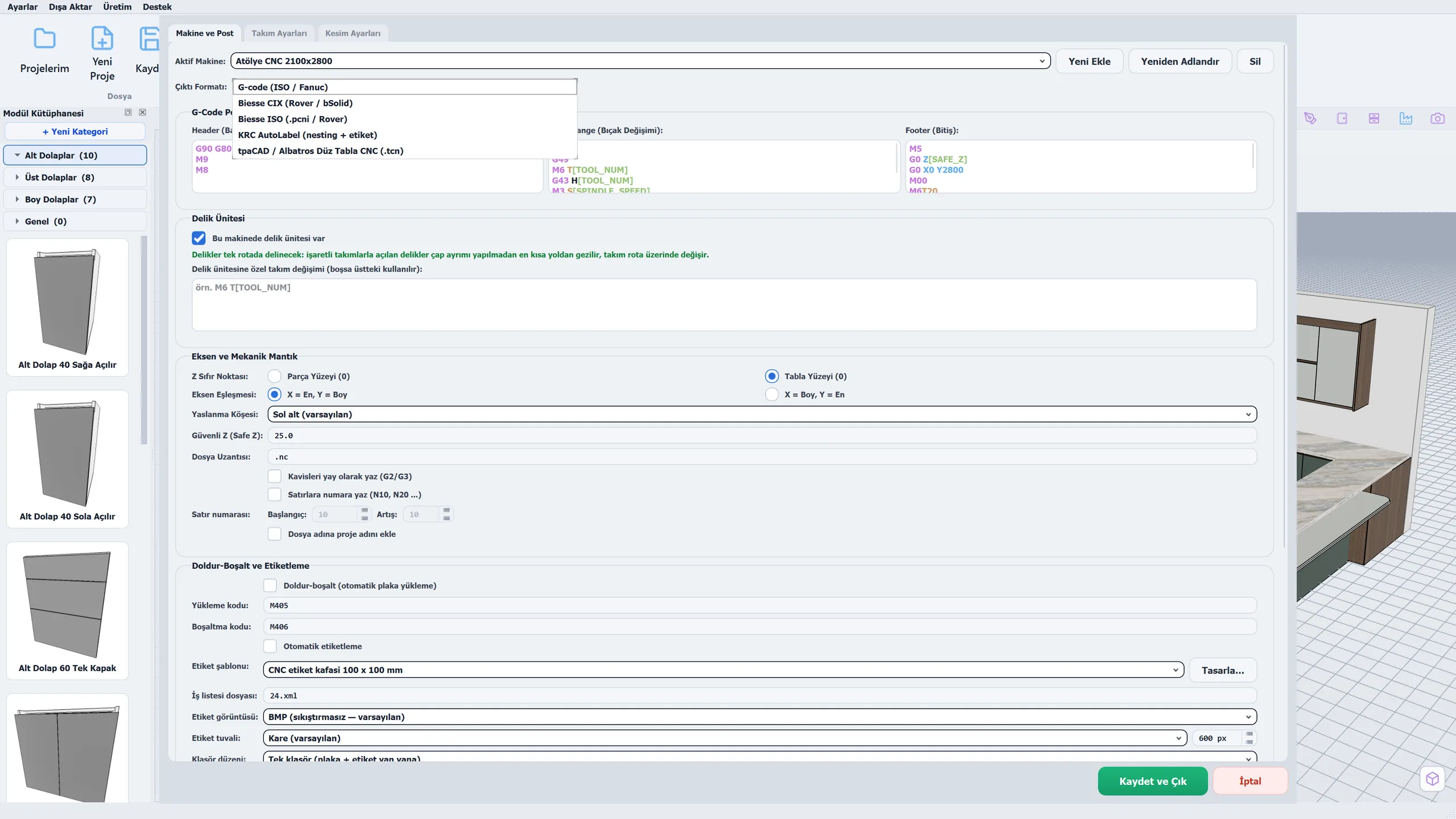Click the Kaydet ve Çık button
Image resolution: width=1456 pixels, height=819 pixels.
1152,781
